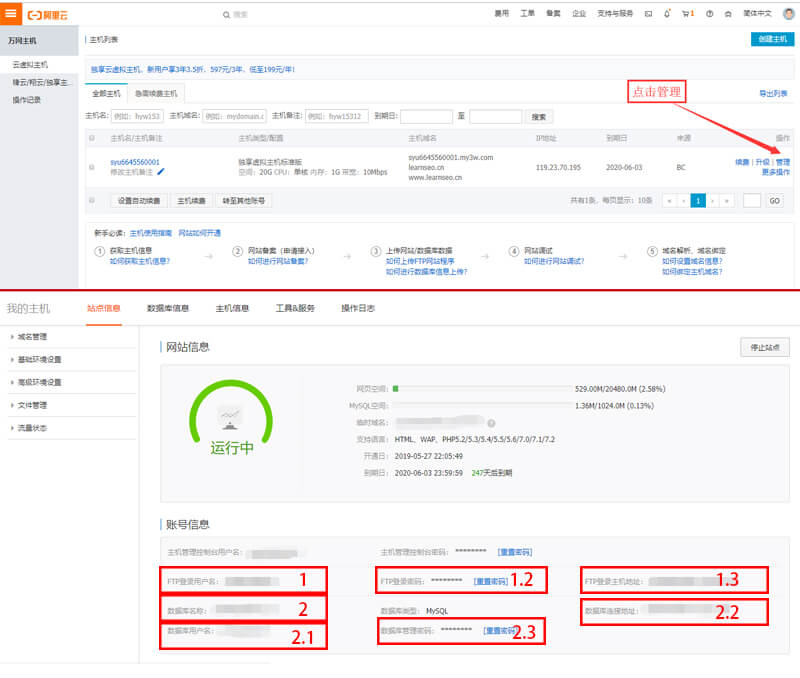Click the 主机名 search input field
This screenshot has height=678, width=800.
[136, 117]
